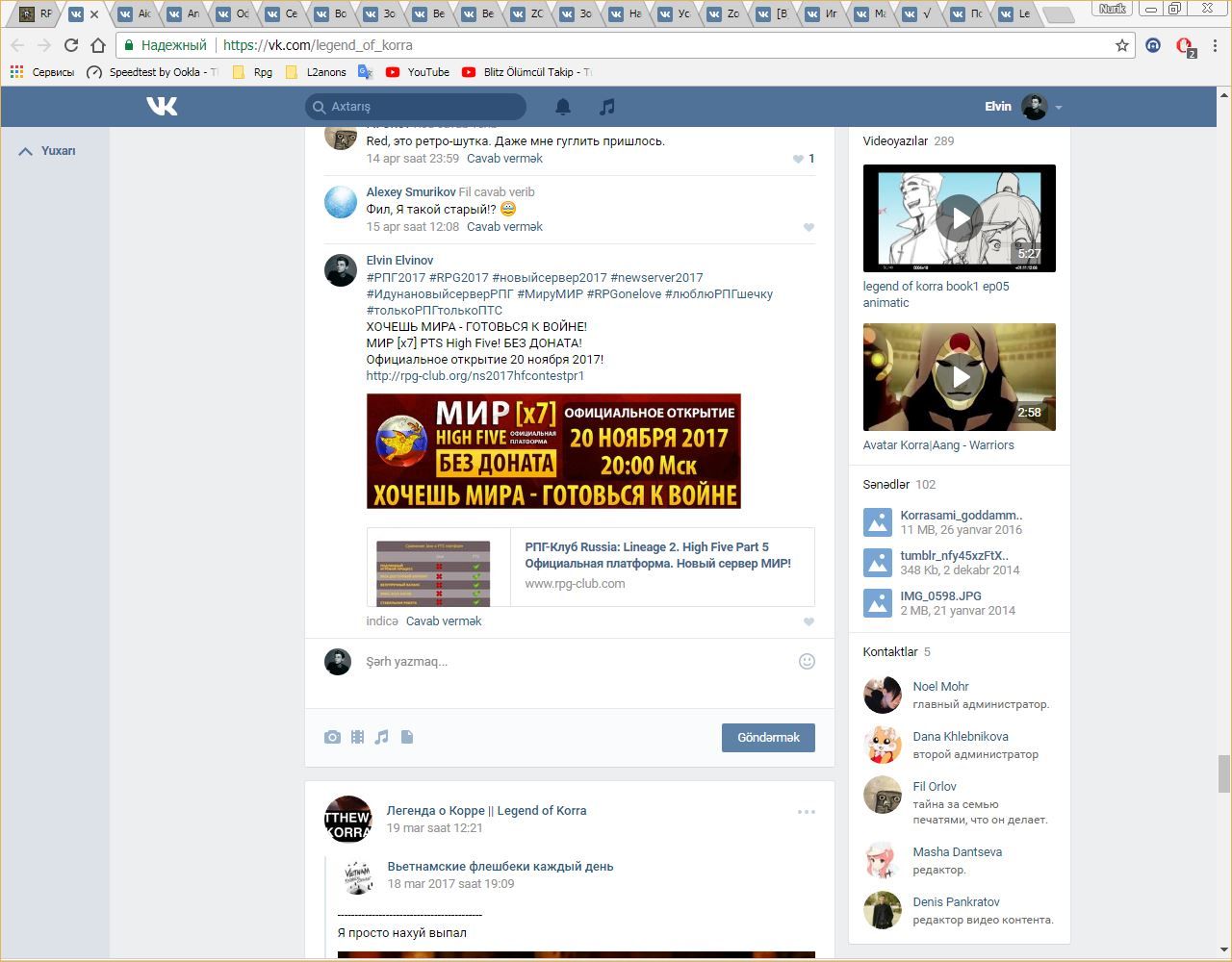Click the #newserver2017 hashtag
The height and width of the screenshot is (962, 1232).
[x=656, y=278]
